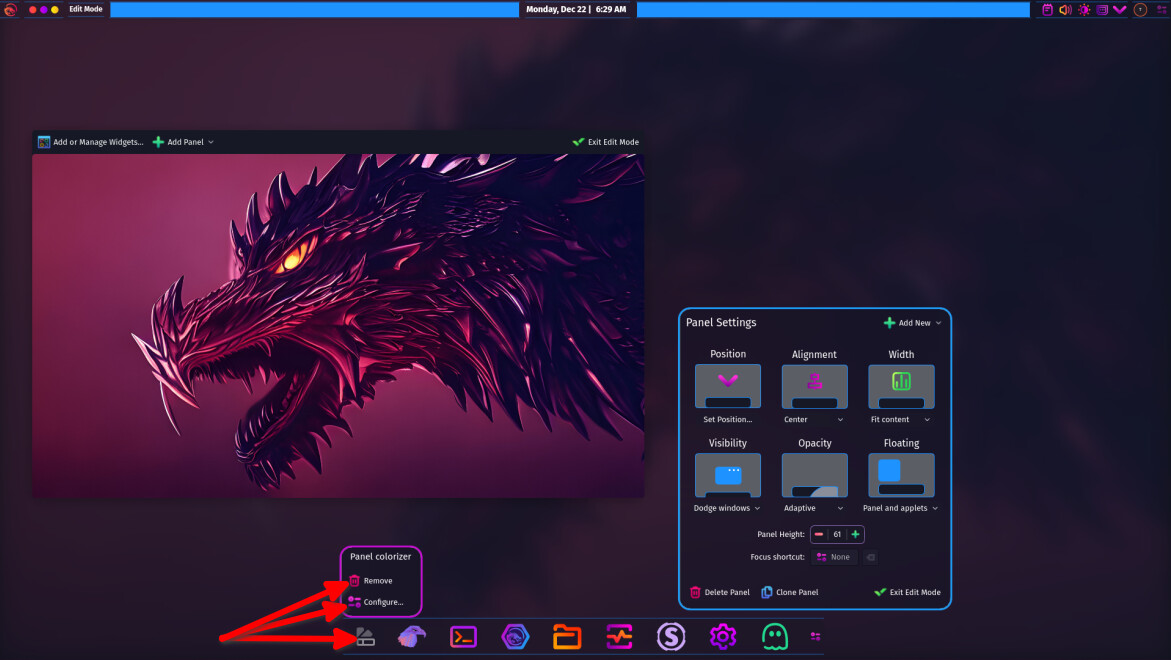This screenshot has height=660, width=1171.
Task: Click the Clone Panel button
Action: (789, 592)
